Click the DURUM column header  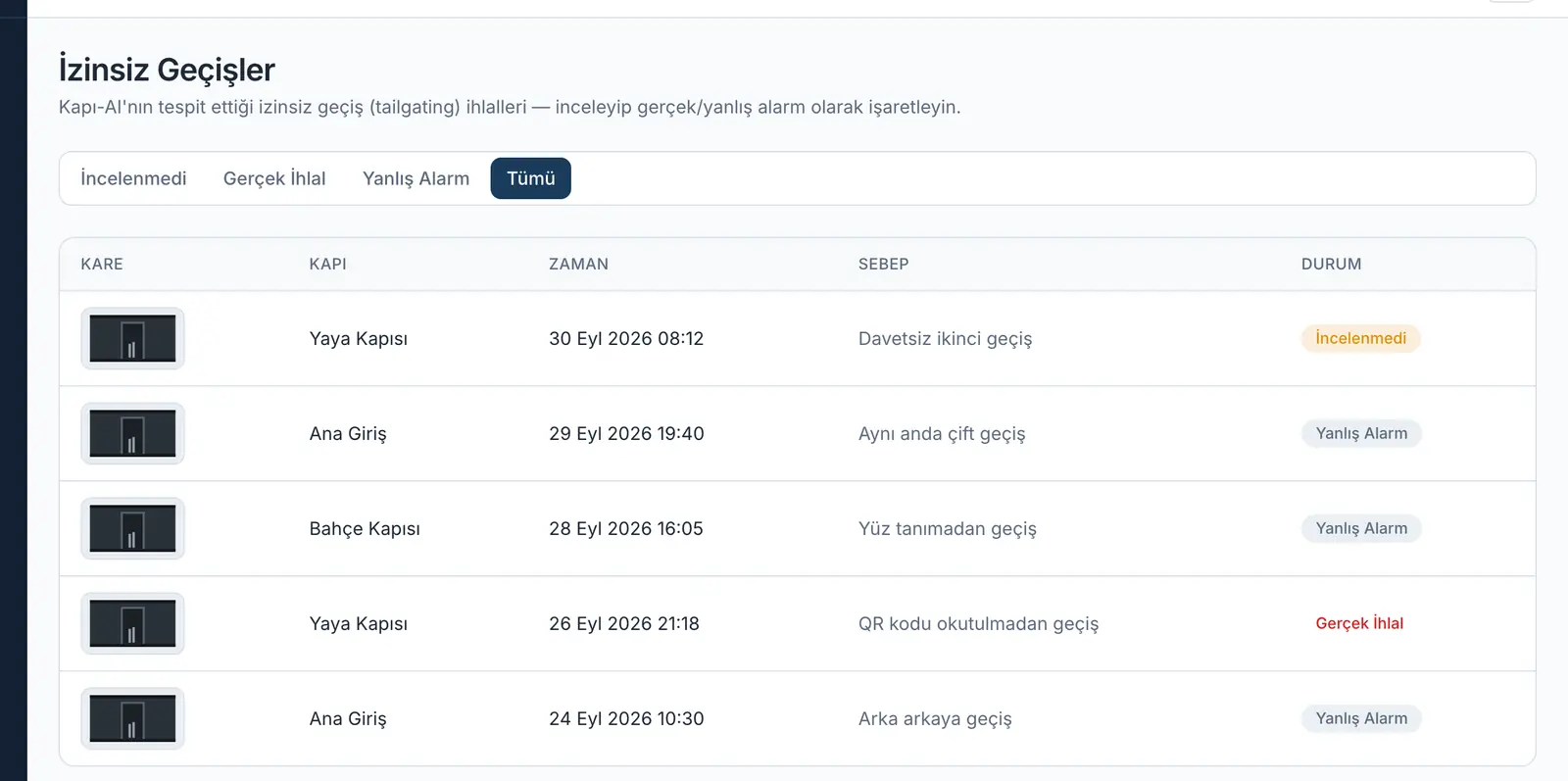tap(1331, 264)
